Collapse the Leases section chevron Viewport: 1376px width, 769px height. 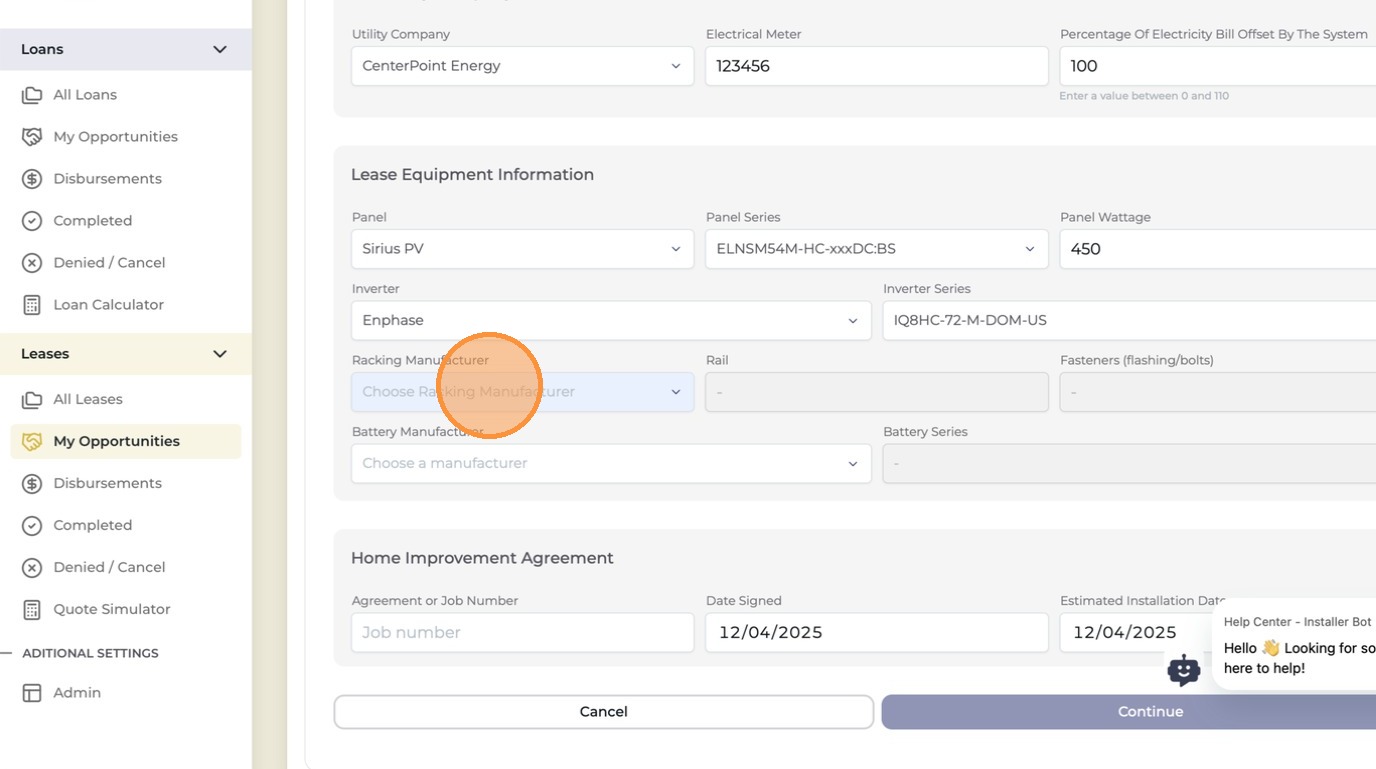click(220, 354)
